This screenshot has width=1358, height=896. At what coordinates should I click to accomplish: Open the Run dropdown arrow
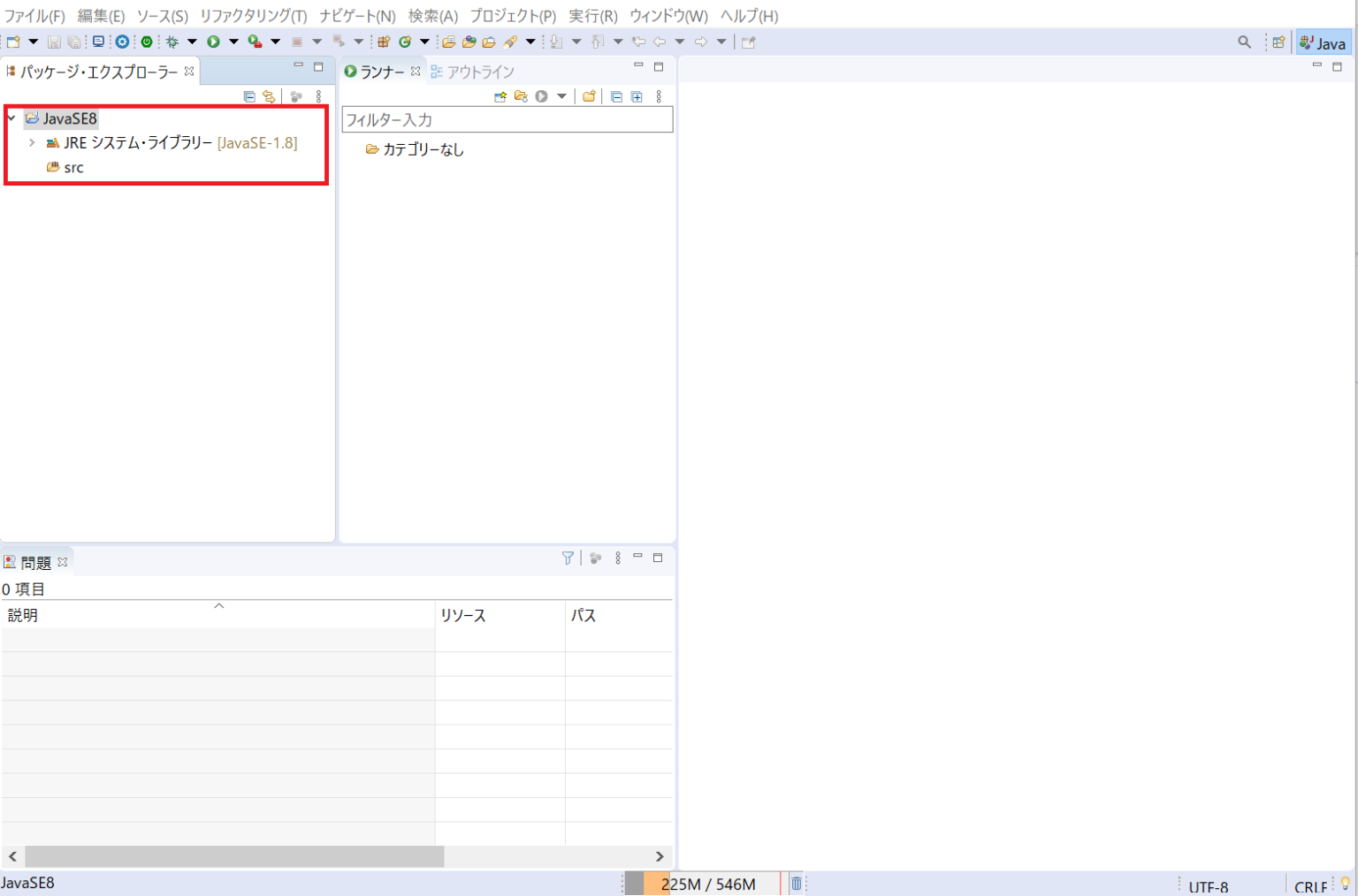(x=233, y=42)
